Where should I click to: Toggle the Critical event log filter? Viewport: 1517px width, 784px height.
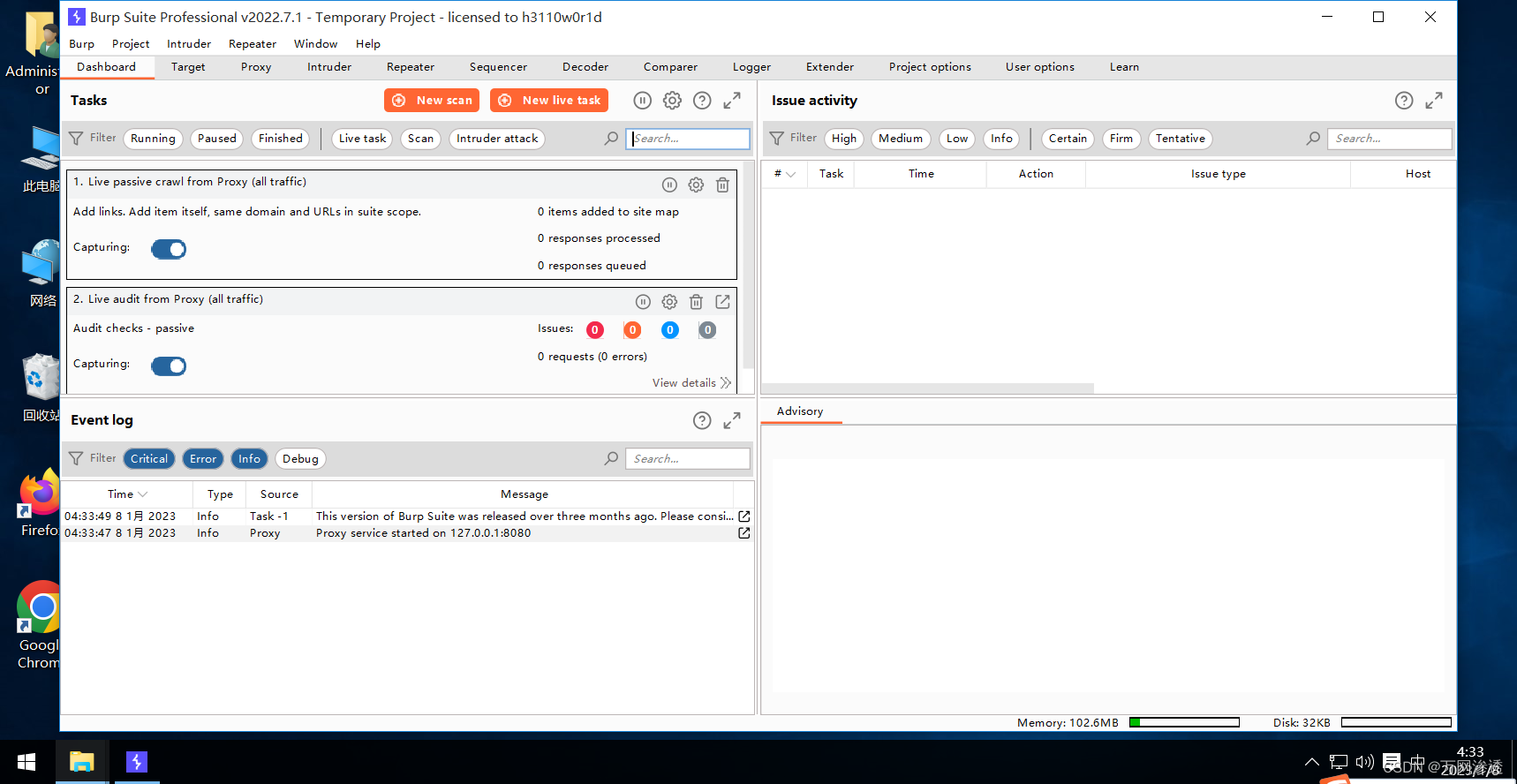(149, 459)
